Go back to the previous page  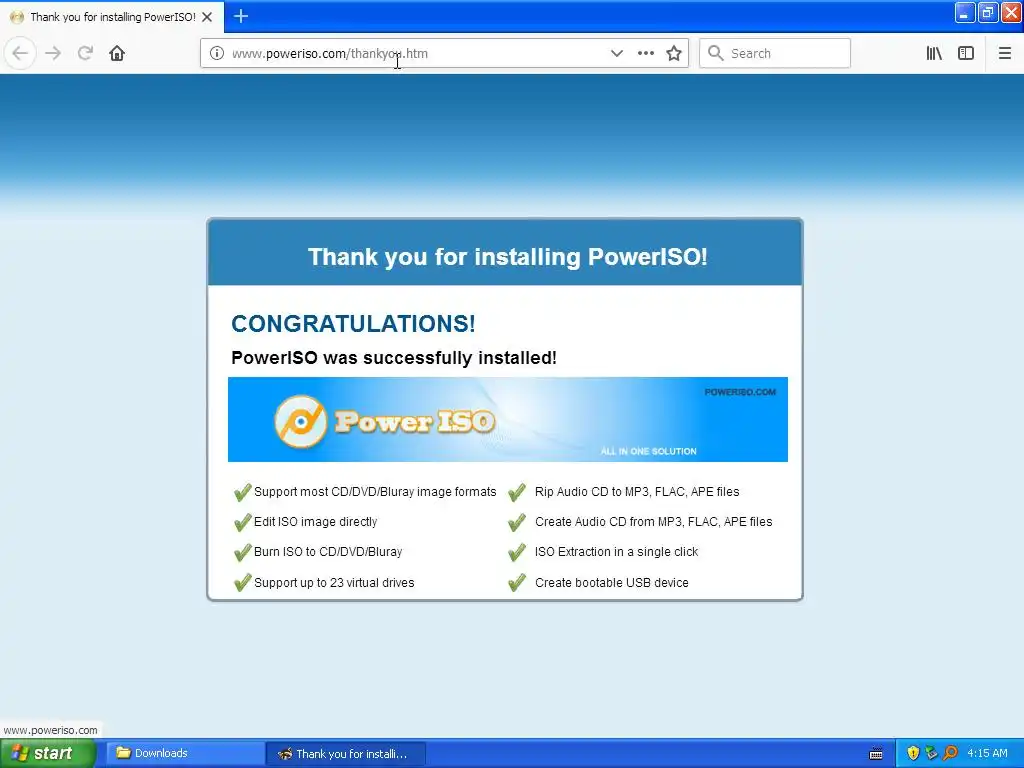point(20,54)
